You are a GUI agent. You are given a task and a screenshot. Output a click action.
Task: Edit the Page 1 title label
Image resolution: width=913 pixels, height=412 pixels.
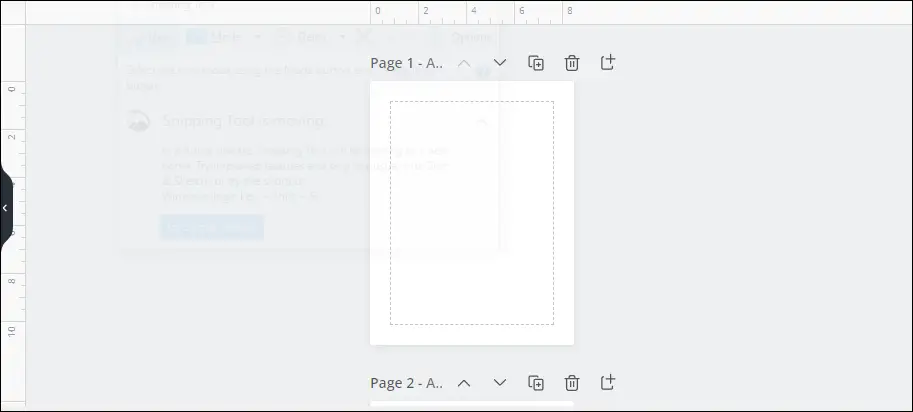(406, 63)
